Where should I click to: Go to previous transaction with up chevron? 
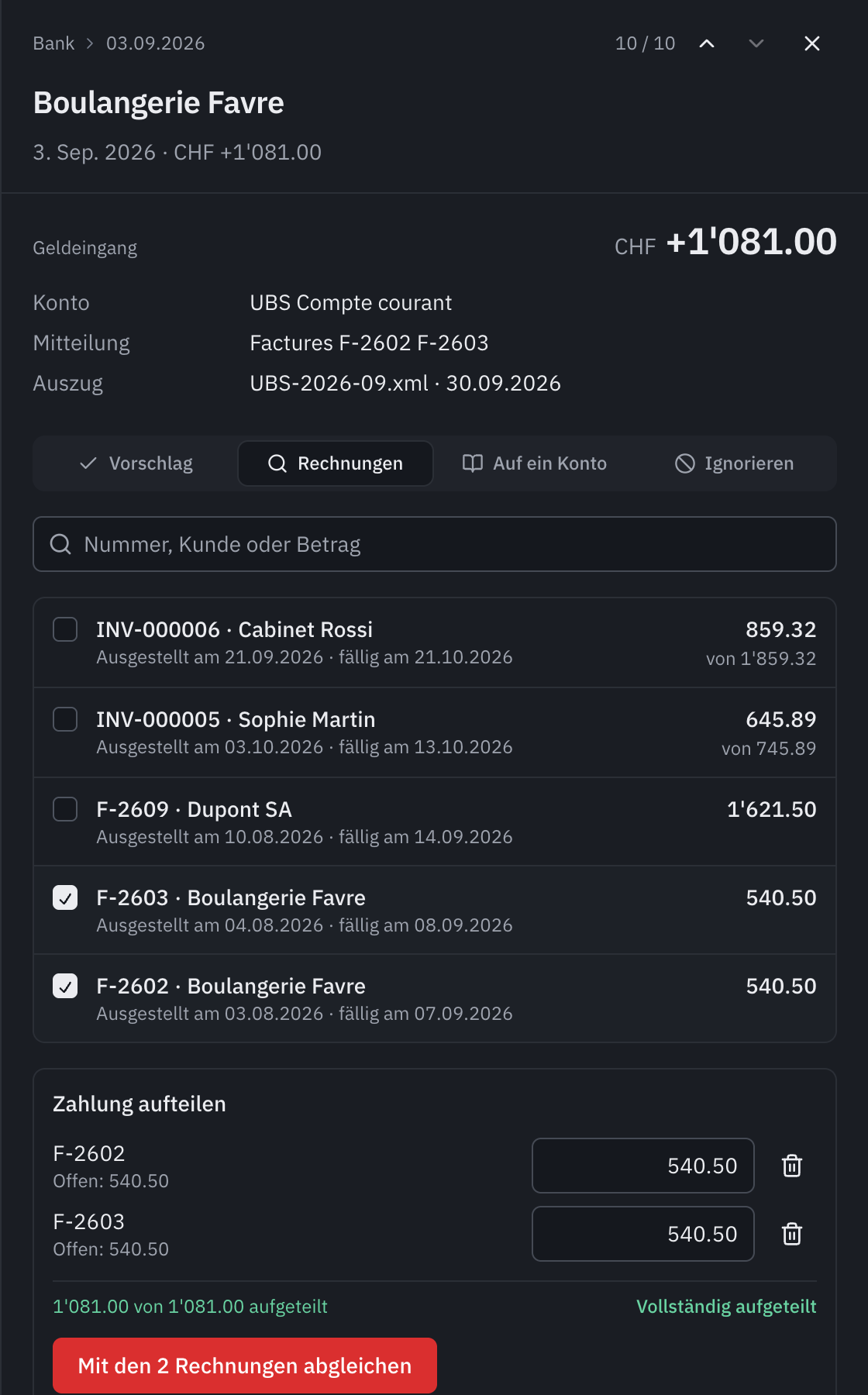(x=707, y=43)
